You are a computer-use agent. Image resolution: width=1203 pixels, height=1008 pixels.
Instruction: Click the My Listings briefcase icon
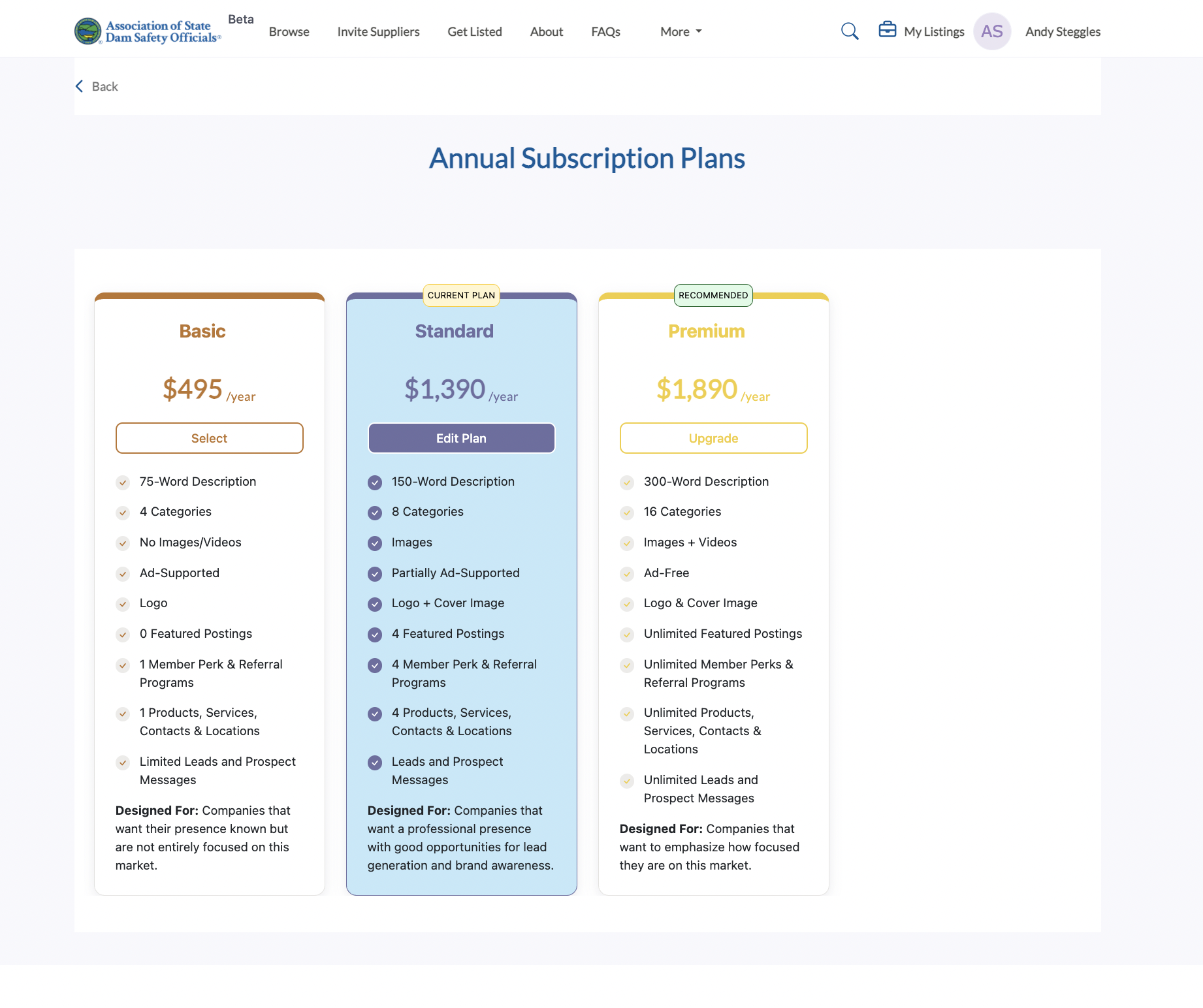point(887,30)
